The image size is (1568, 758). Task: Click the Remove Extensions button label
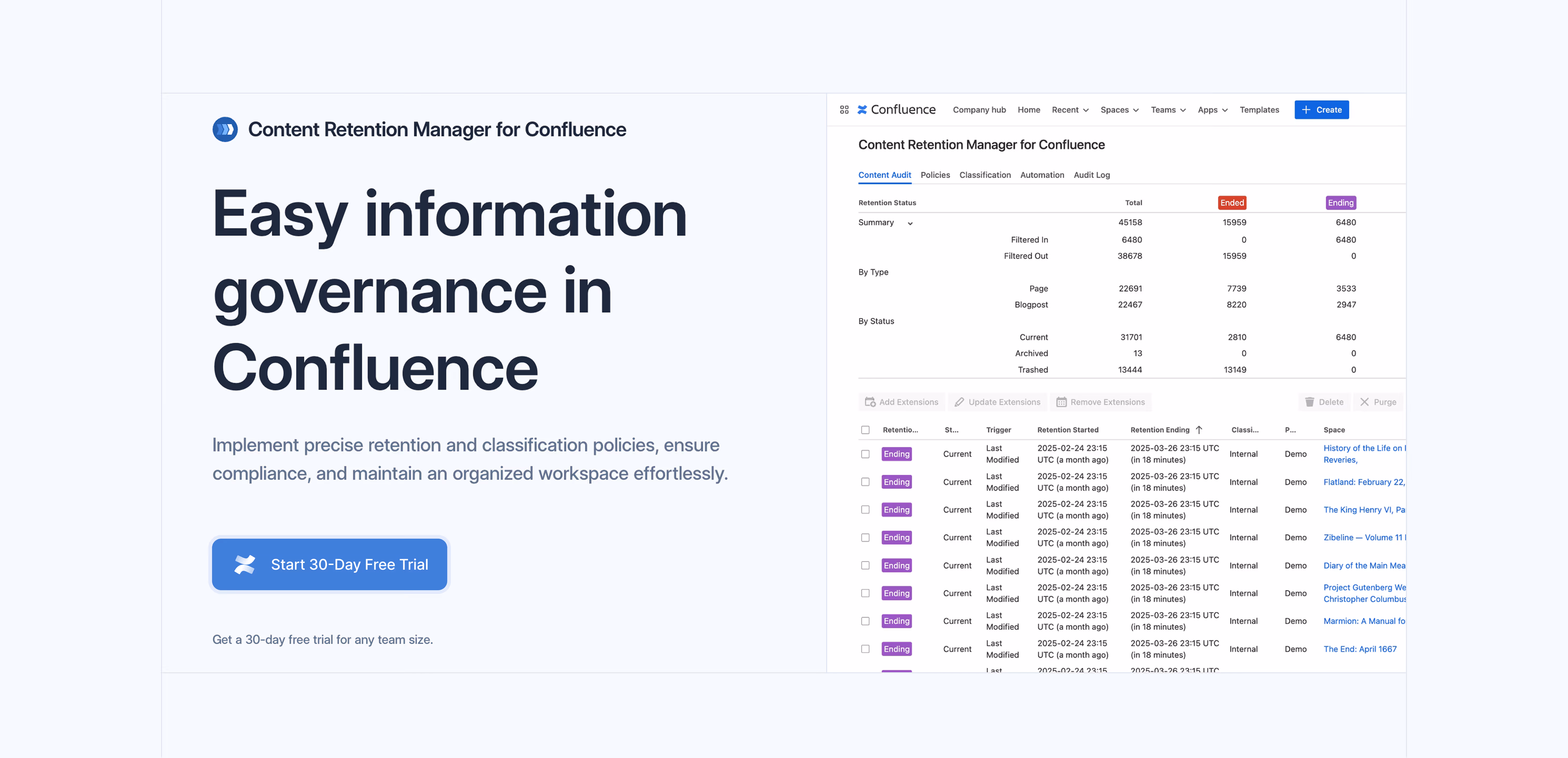tap(1108, 402)
